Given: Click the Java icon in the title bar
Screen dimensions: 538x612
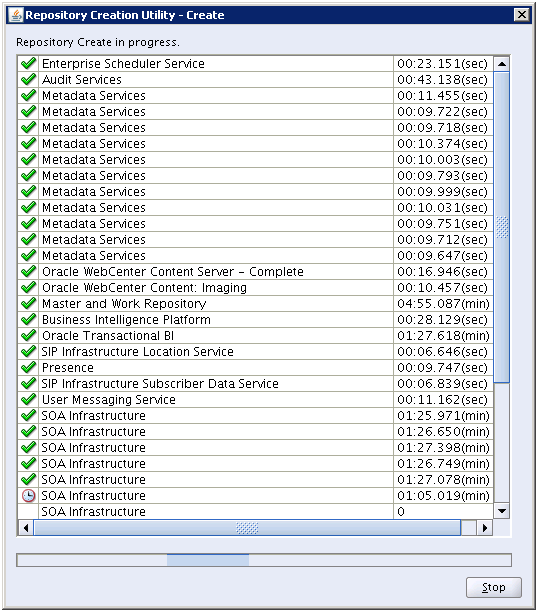Looking at the screenshot, I should pyautogui.click(x=16, y=15).
